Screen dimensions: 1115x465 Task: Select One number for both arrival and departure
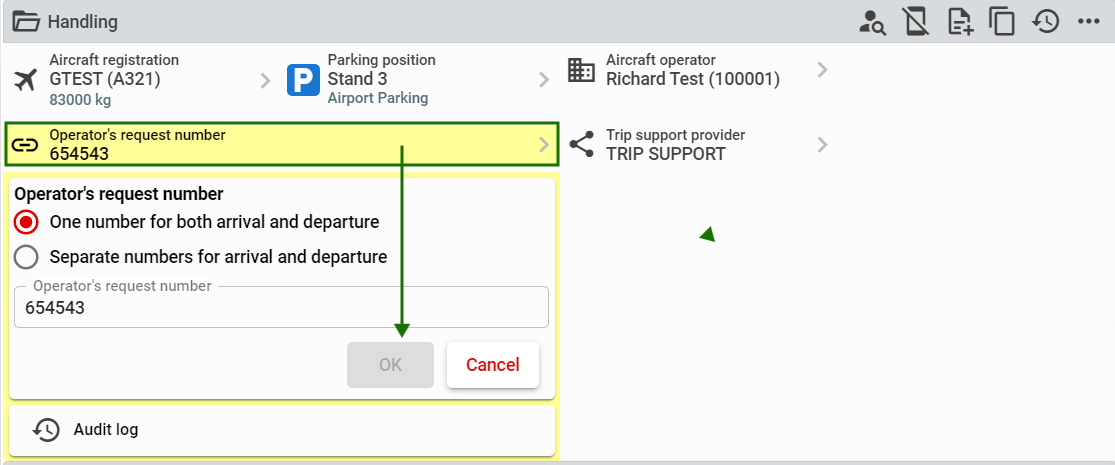pos(26,223)
